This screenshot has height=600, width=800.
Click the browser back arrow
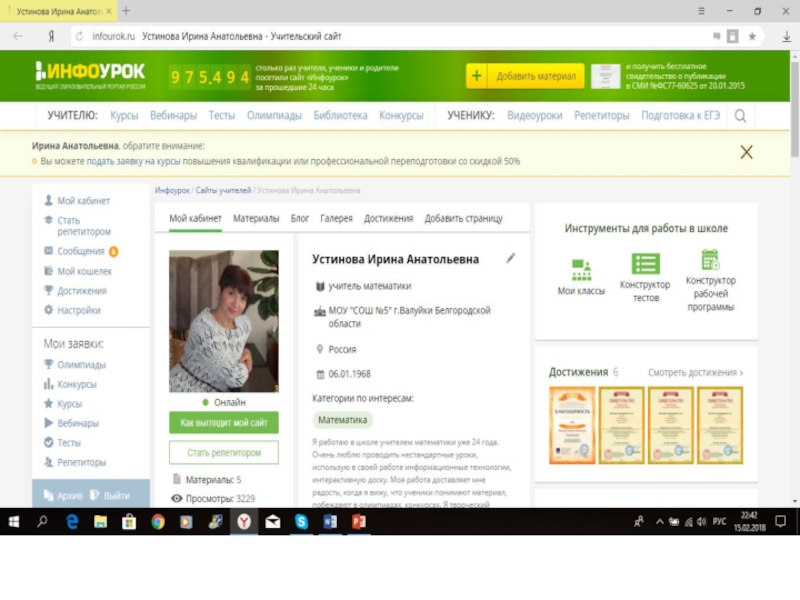point(18,35)
